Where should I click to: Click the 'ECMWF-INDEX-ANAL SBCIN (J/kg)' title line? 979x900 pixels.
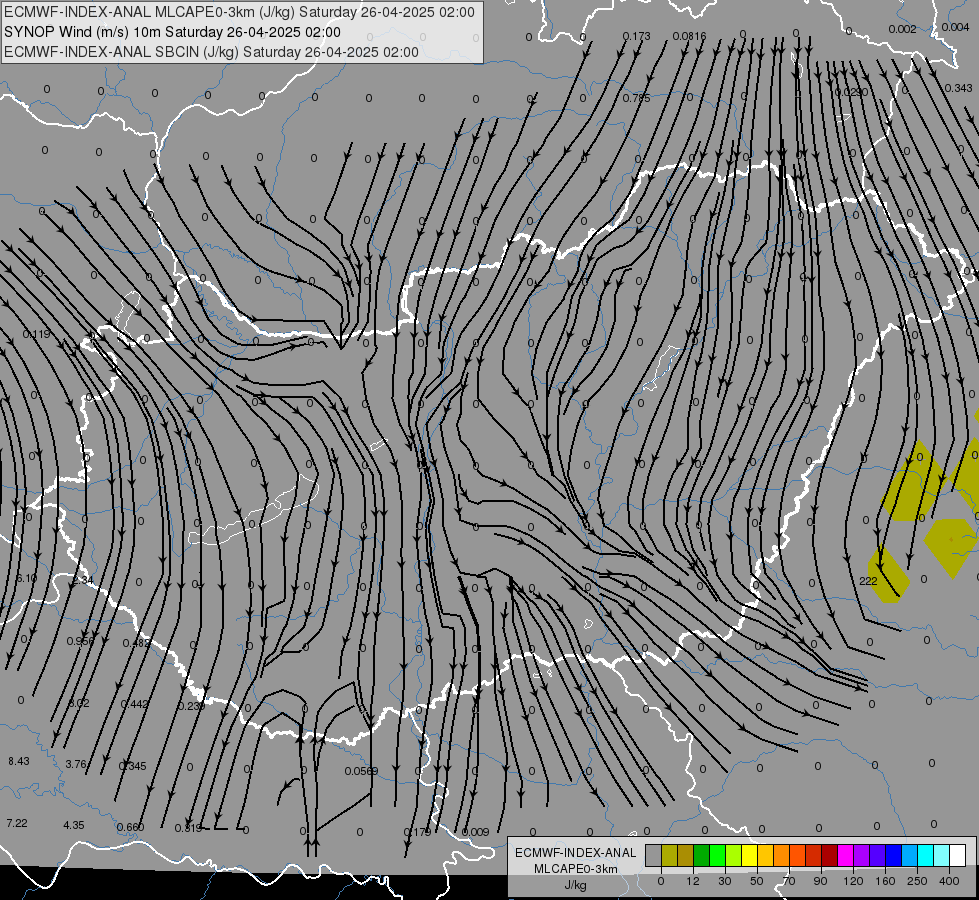click(x=121, y=52)
